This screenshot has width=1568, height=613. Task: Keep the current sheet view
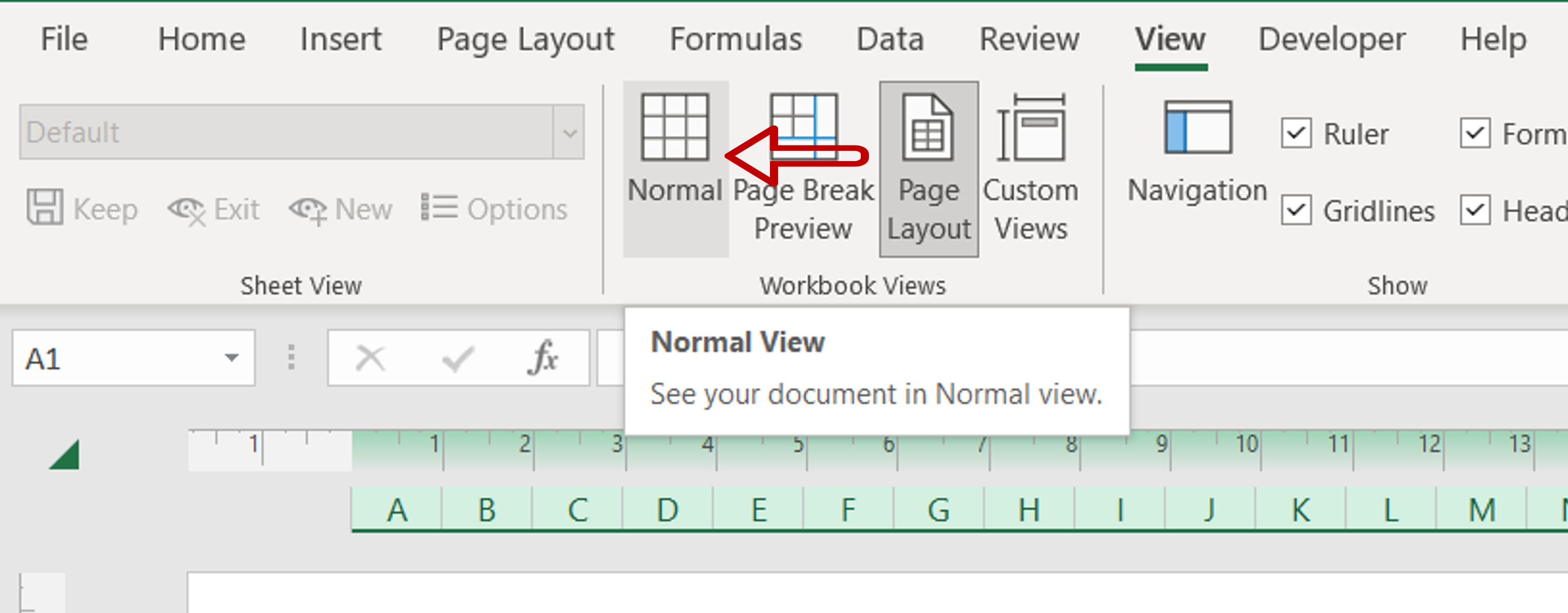[83, 209]
